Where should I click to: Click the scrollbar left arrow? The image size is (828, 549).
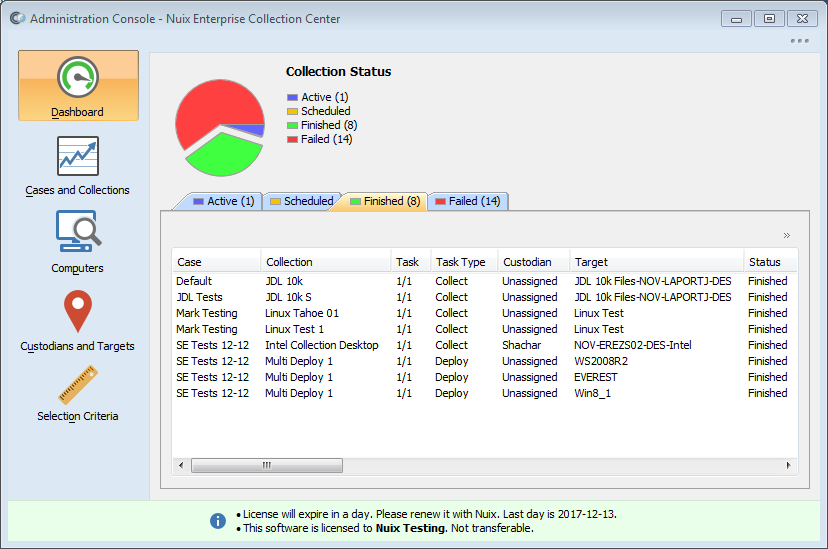click(x=181, y=465)
